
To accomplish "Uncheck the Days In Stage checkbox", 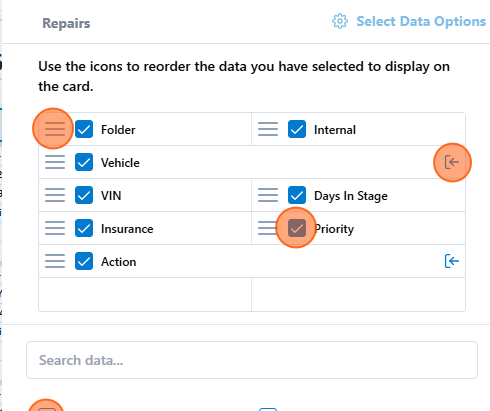I will (297, 195).
